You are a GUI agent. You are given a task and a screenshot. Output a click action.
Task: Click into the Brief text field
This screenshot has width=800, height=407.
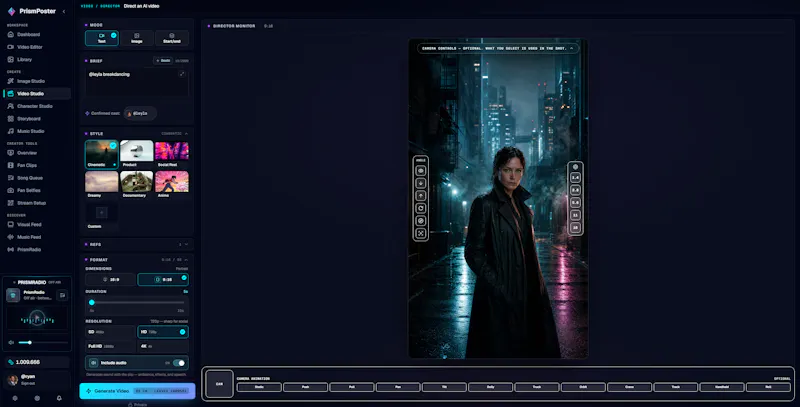click(137, 83)
